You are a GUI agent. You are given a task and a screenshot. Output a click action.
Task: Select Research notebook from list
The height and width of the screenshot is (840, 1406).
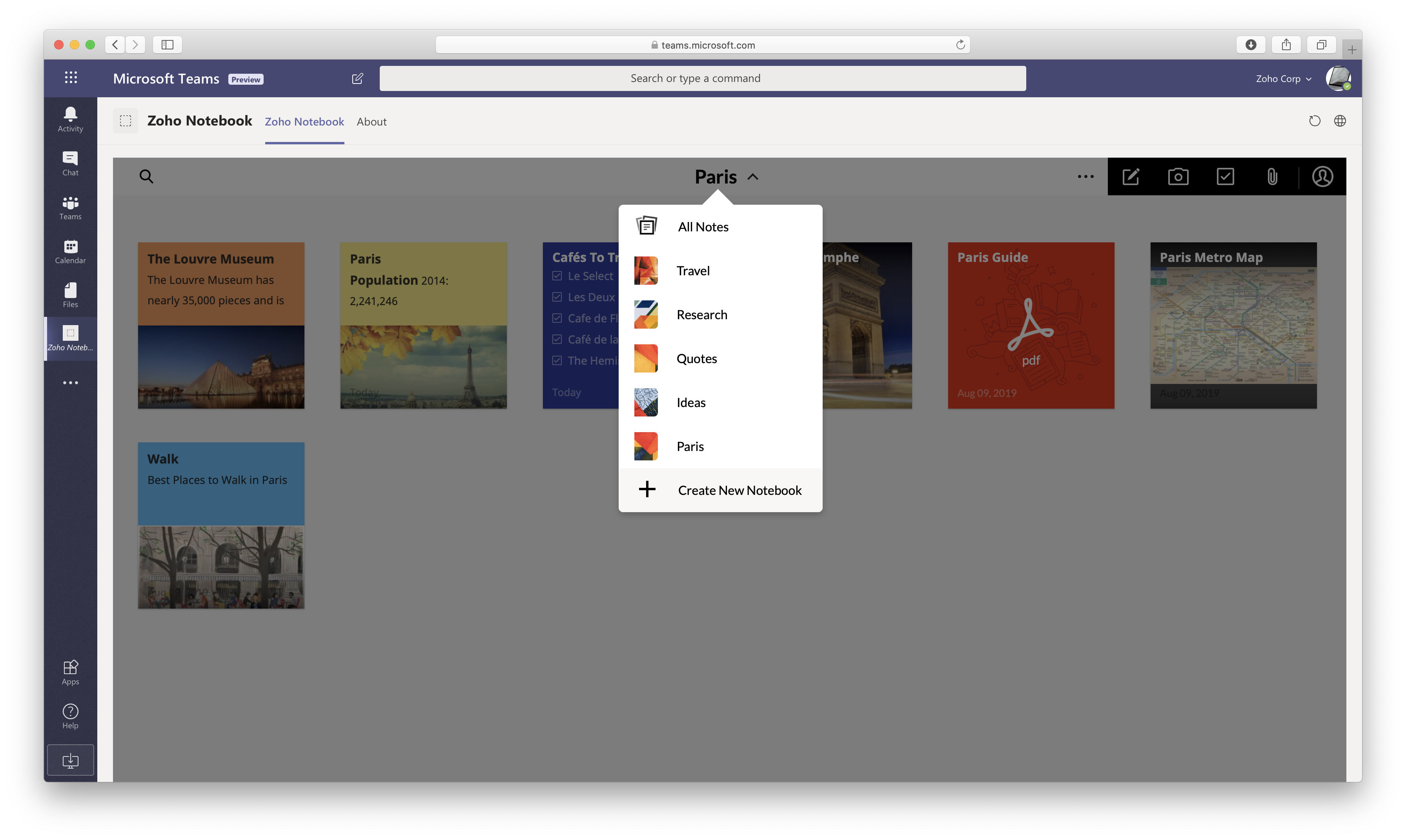point(701,315)
